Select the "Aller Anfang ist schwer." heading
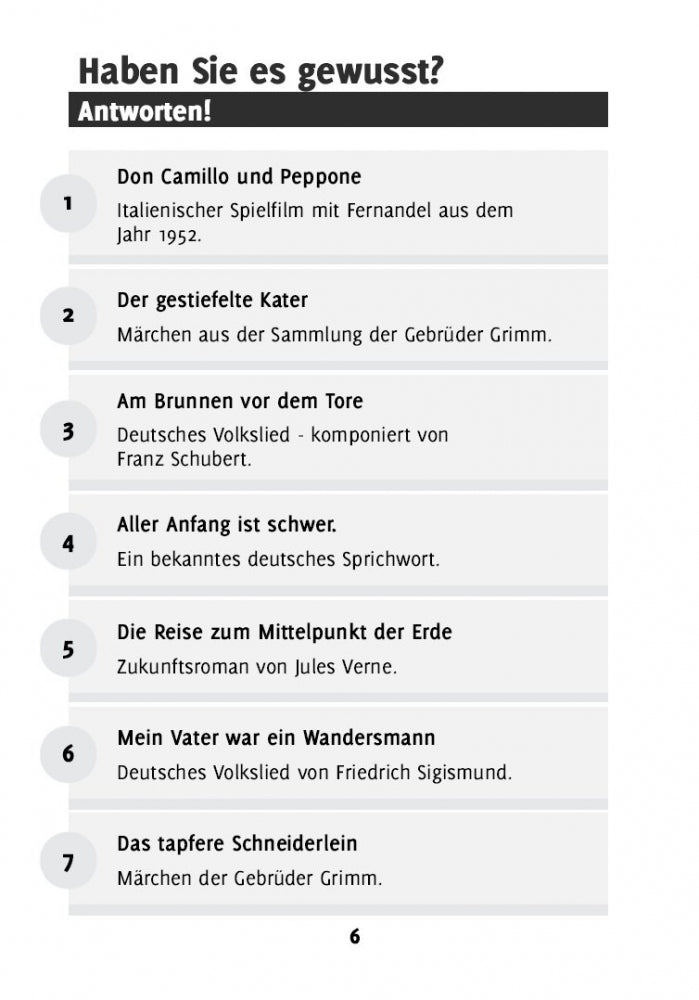 pyautogui.click(x=227, y=524)
